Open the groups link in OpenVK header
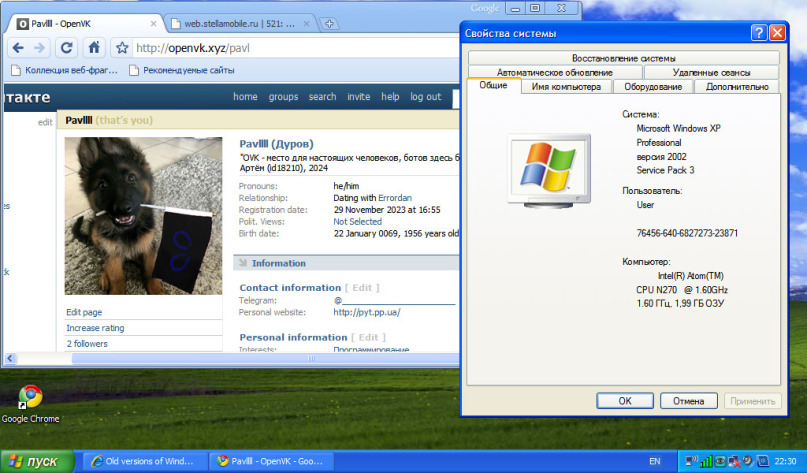This screenshot has width=807, height=473. click(x=283, y=97)
